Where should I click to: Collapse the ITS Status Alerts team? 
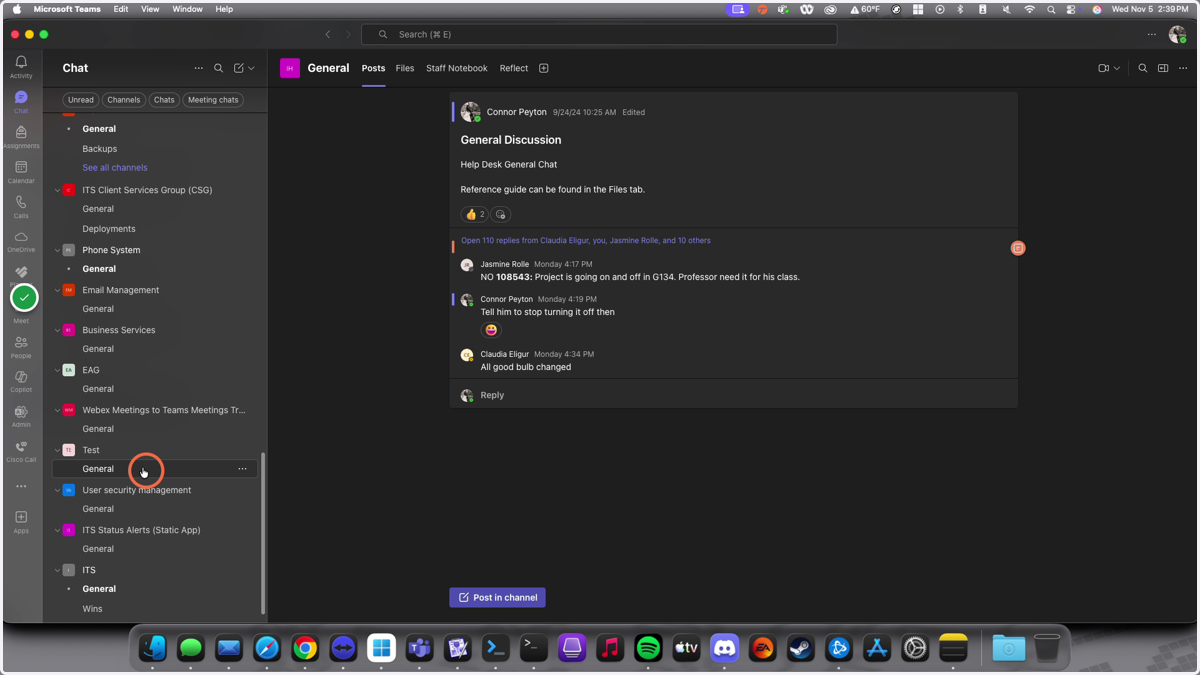[x=57, y=530]
